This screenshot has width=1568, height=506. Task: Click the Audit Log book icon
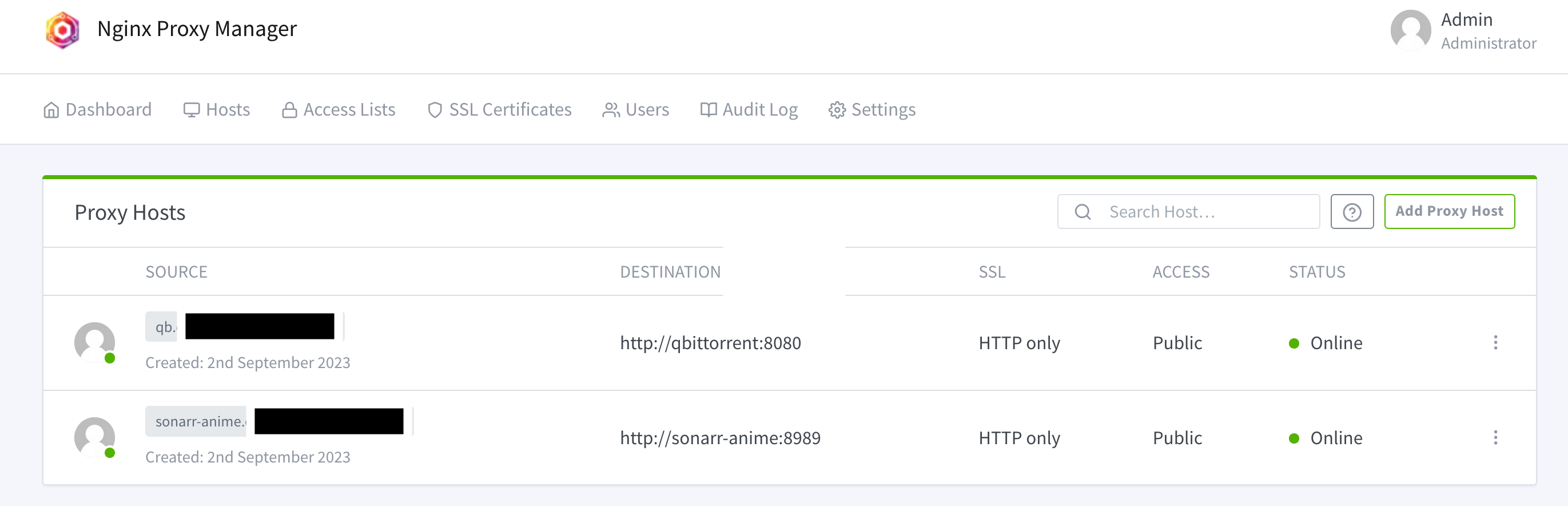709,110
